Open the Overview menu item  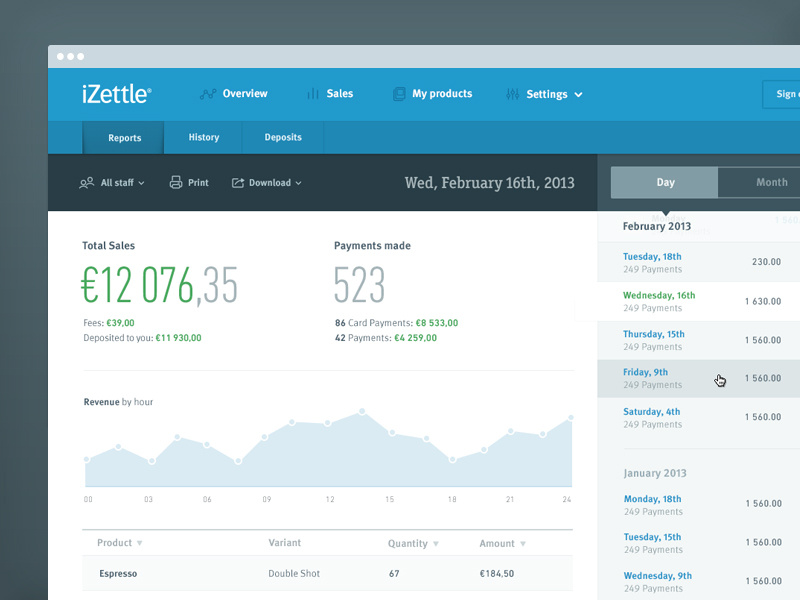click(x=245, y=94)
